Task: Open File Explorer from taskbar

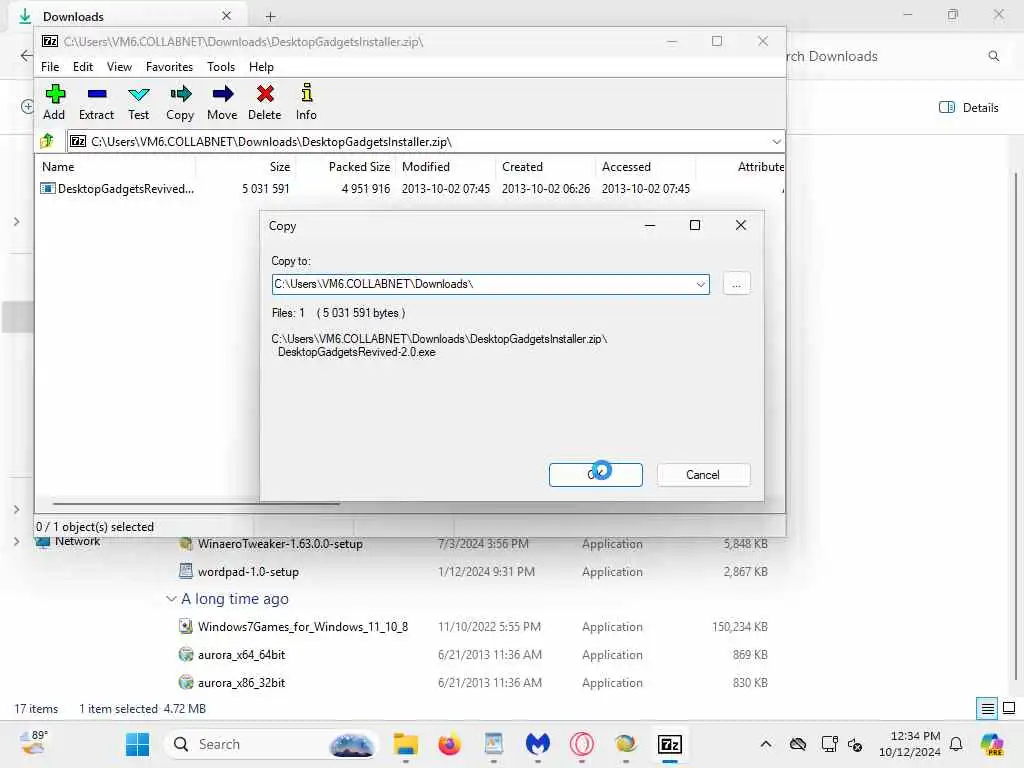Action: (406, 744)
